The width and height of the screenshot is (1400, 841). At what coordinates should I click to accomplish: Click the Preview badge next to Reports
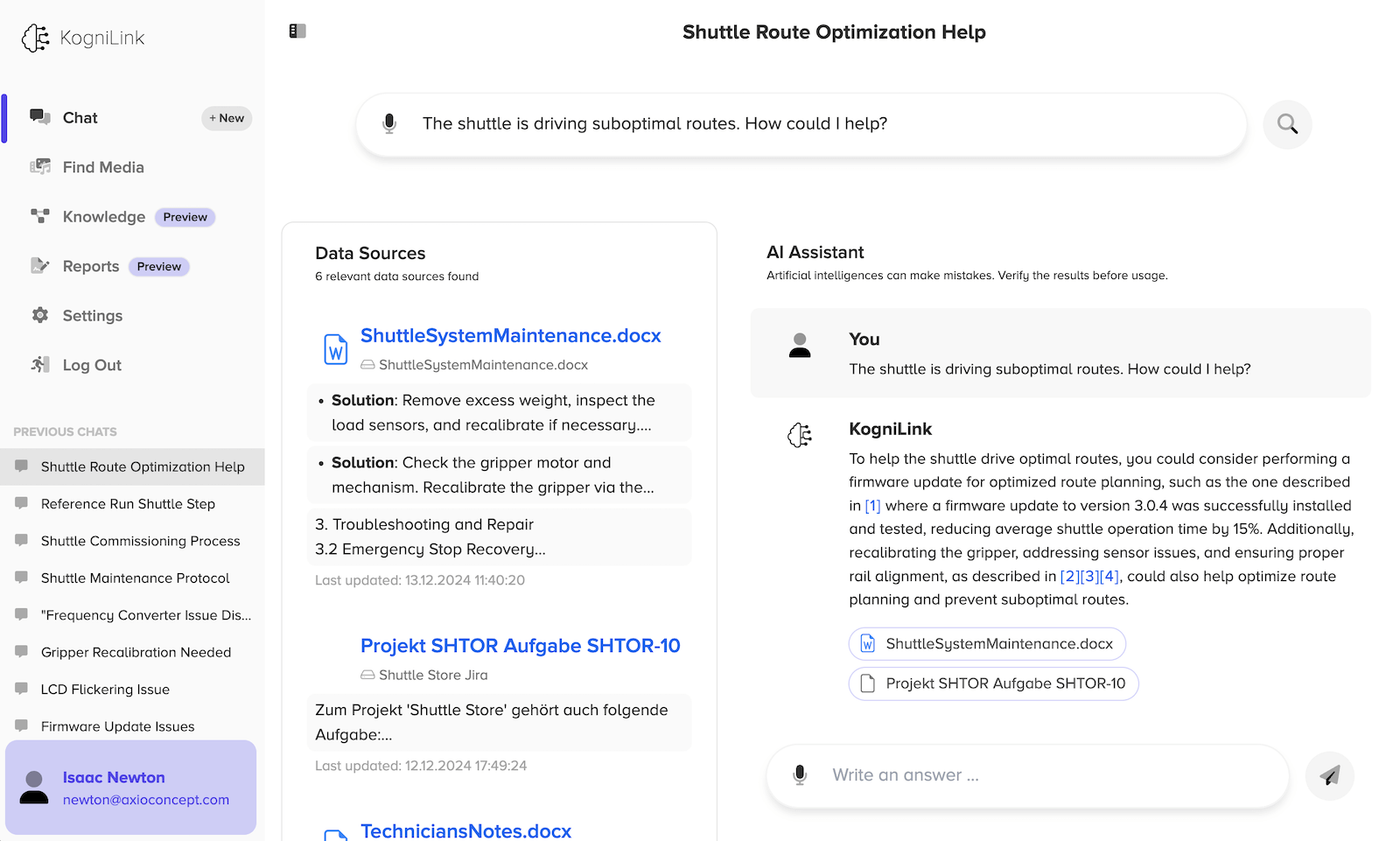point(159,267)
